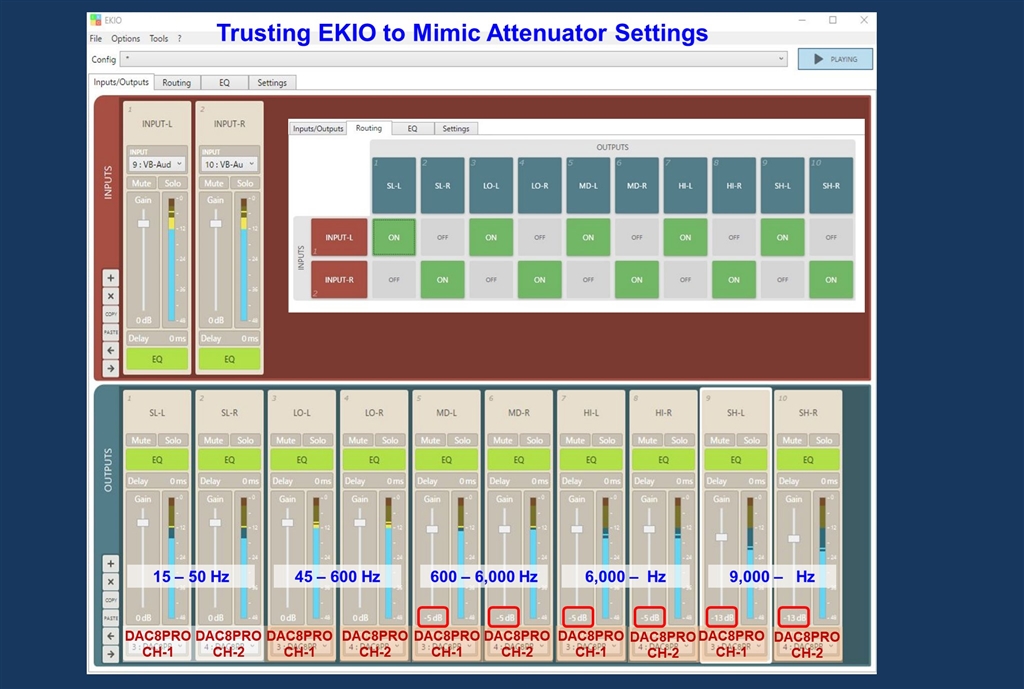The width and height of the screenshot is (1024, 689).
Task: Open EQ for the INPUT-R channel
Action: pos(229,359)
